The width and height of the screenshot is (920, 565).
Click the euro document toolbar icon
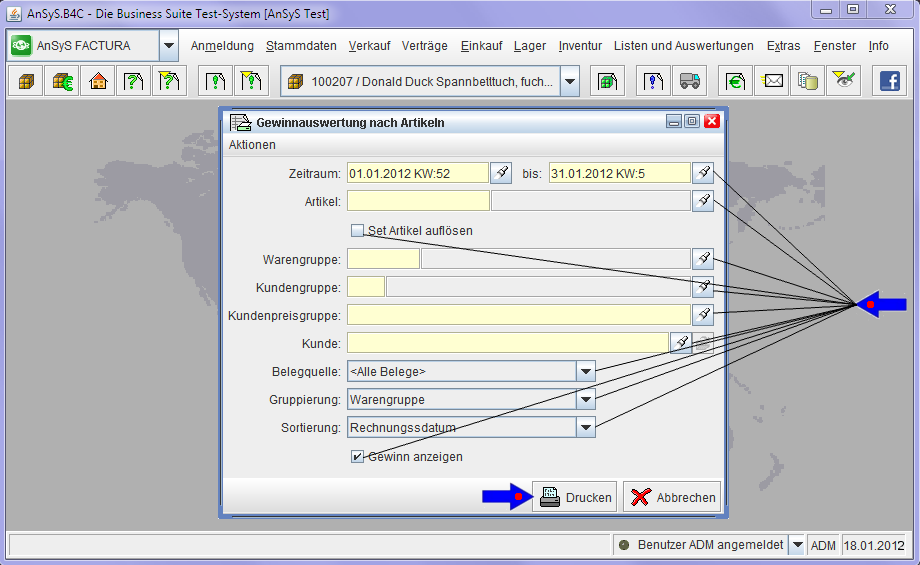[737, 82]
